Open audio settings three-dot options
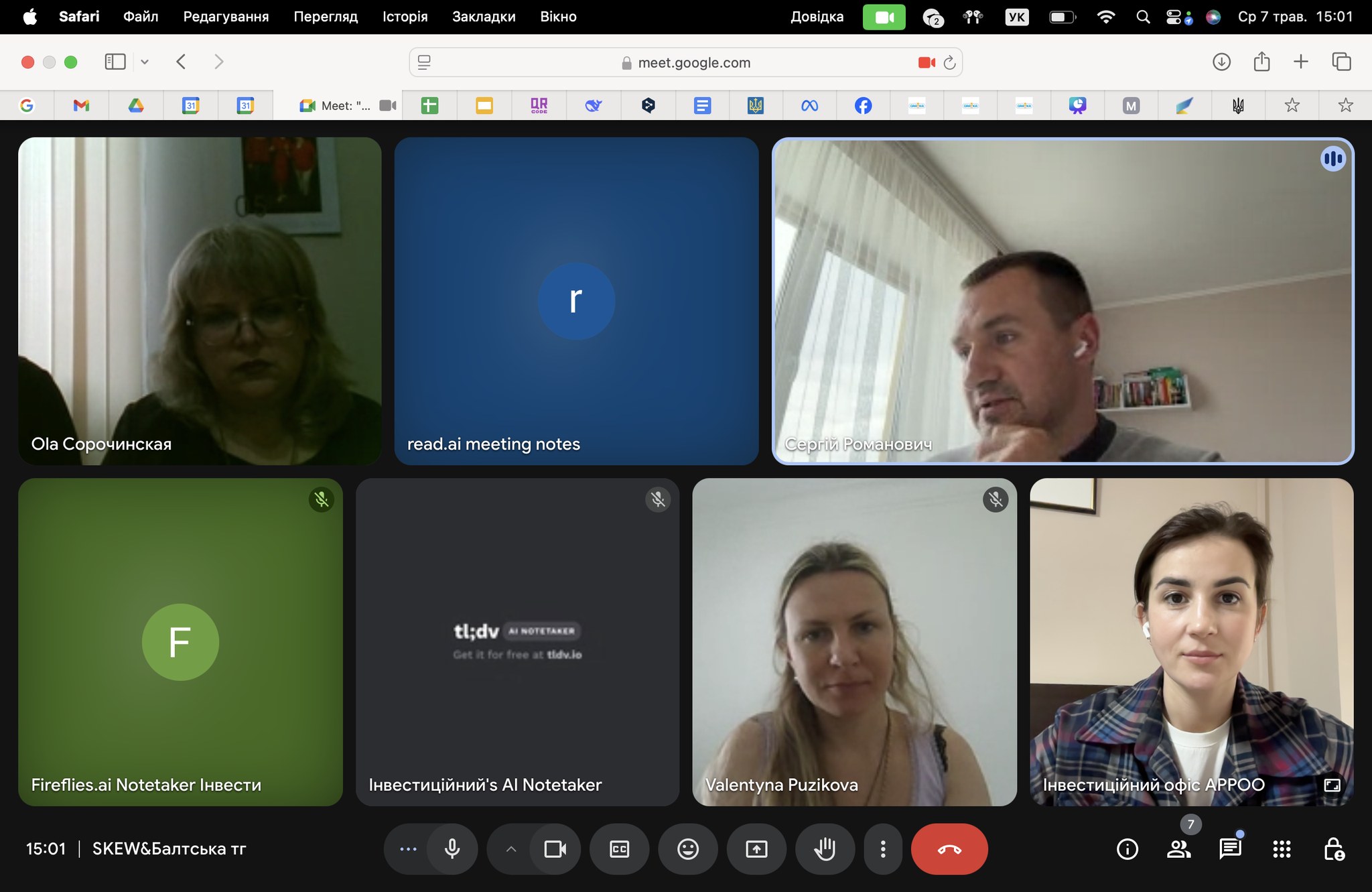This screenshot has height=892, width=1372. [x=408, y=849]
